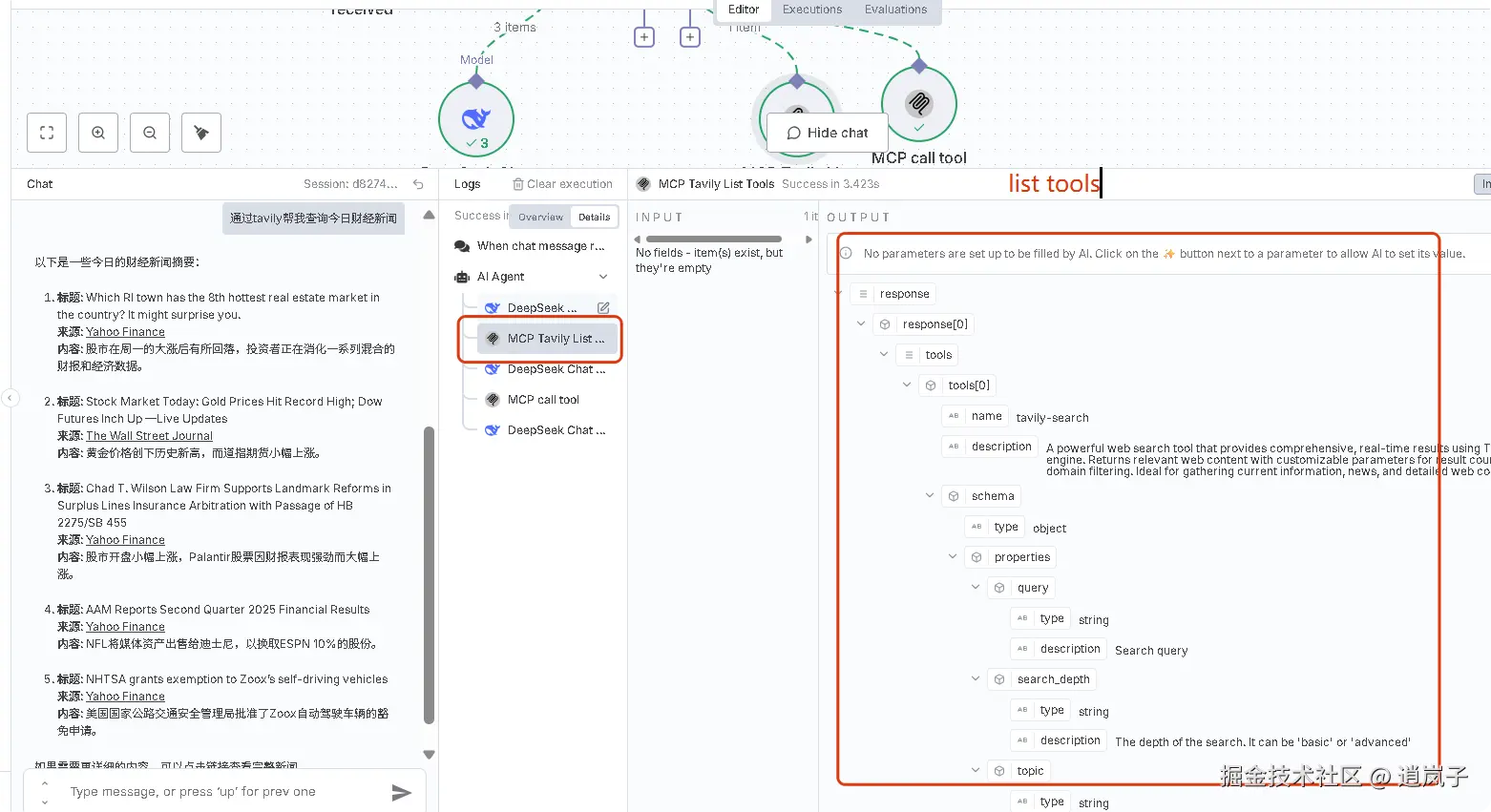Open The Wall Street Journal link
Image resolution: width=1491 pixels, height=812 pixels.
click(149, 436)
